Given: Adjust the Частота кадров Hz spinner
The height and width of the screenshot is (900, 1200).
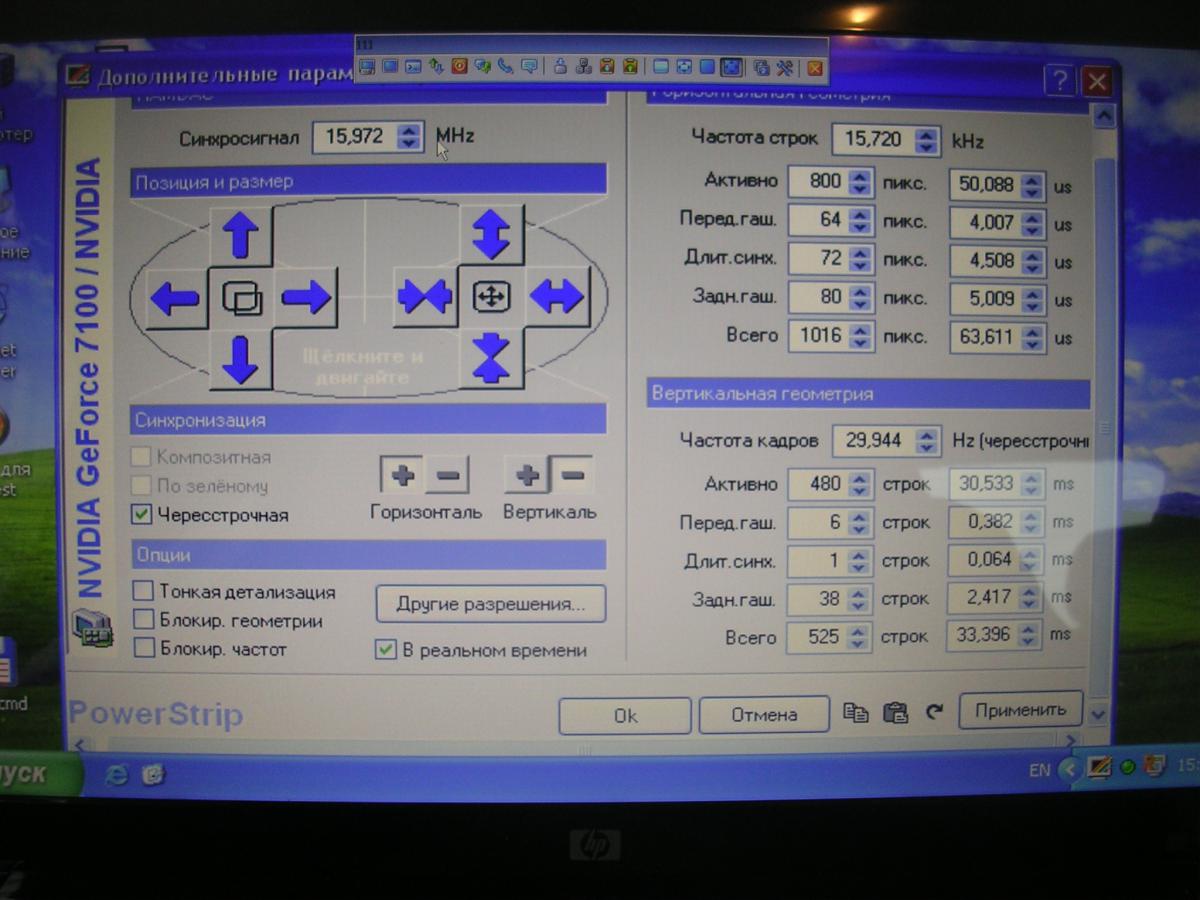Looking at the screenshot, I should [x=927, y=441].
